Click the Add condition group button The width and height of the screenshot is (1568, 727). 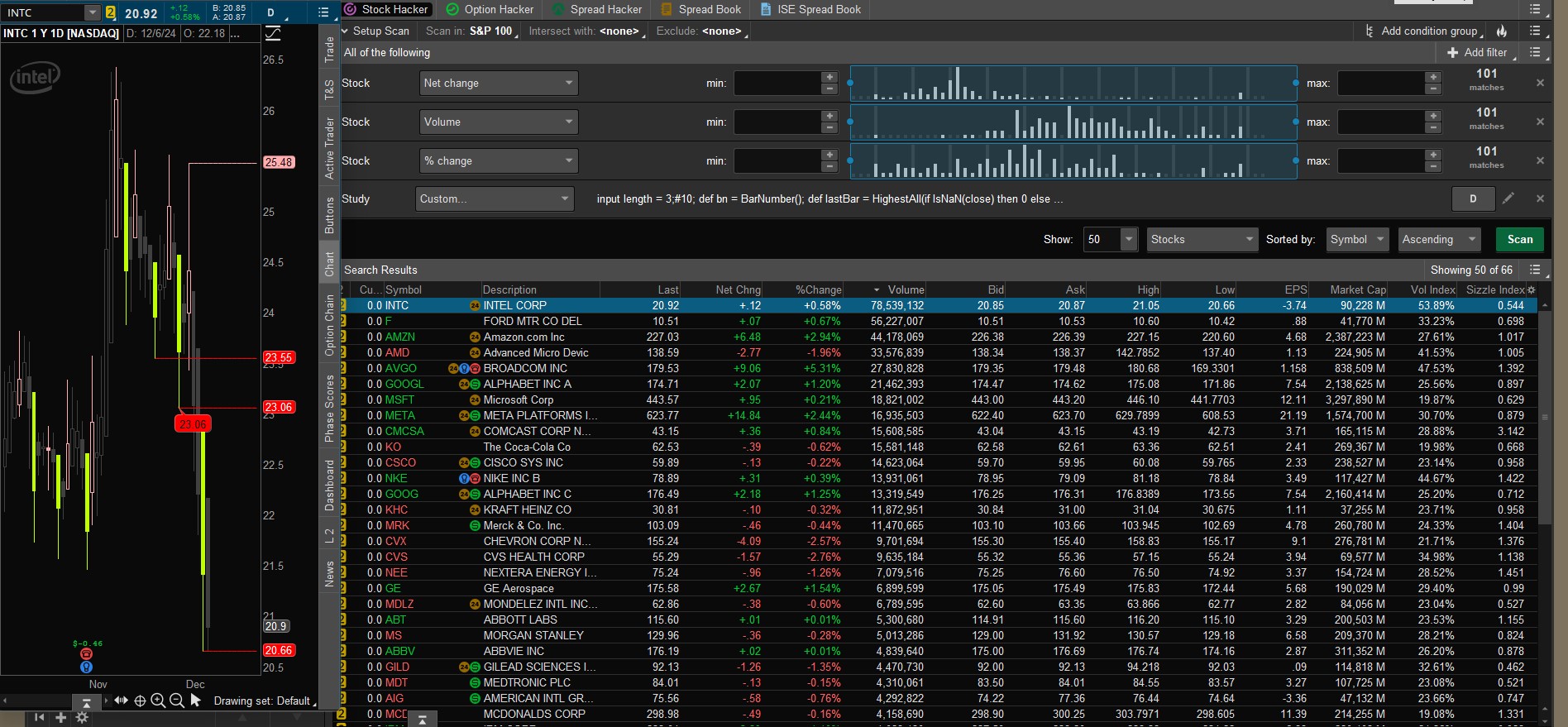pos(1424,31)
